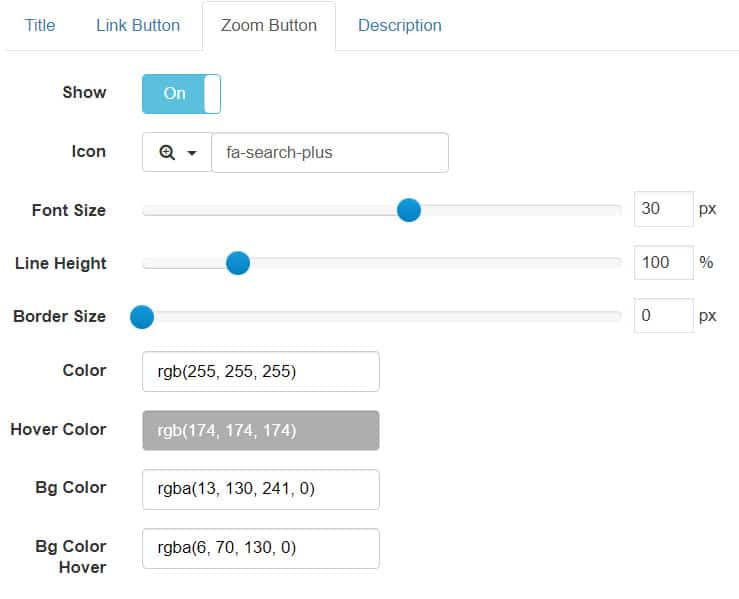Open the Link Button tab
The height and width of the screenshot is (599, 739).
coord(138,25)
